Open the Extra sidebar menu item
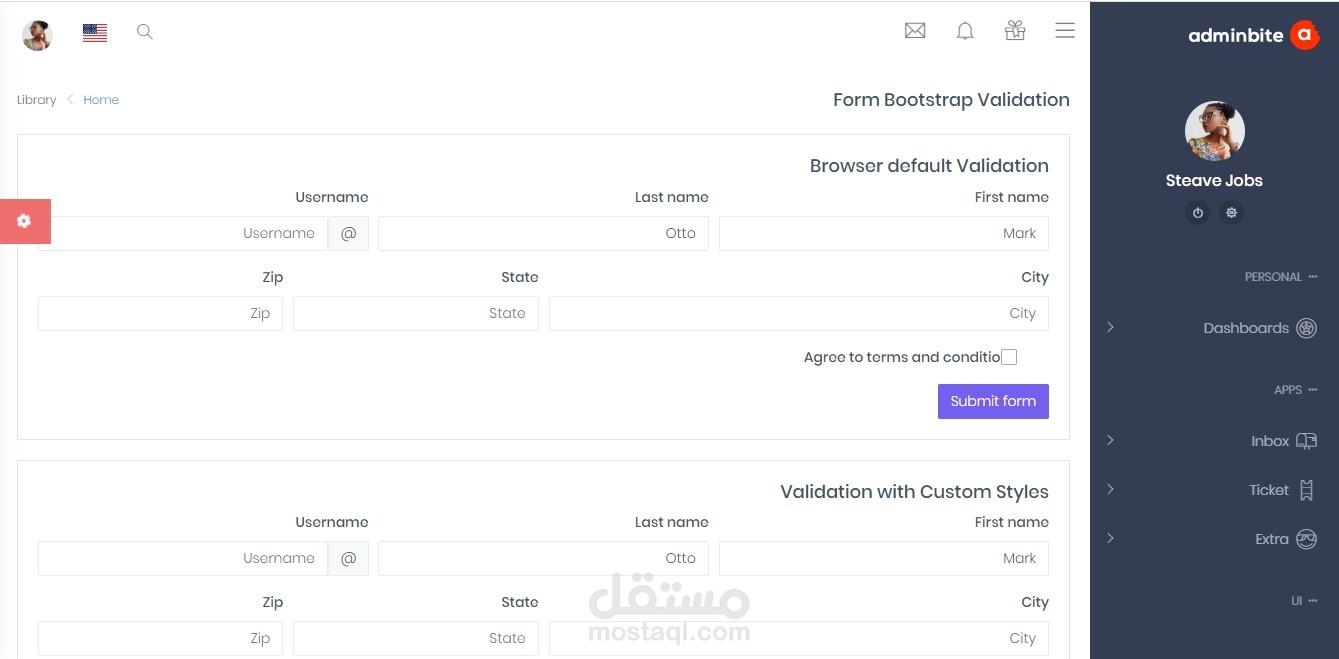Viewport: 1339px width, 659px height. (x=1272, y=539)
